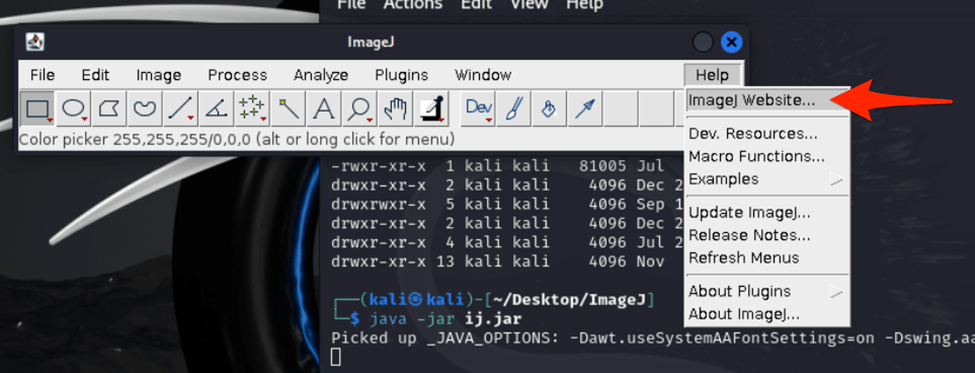Open the Plugins menu

pos(401,75)
